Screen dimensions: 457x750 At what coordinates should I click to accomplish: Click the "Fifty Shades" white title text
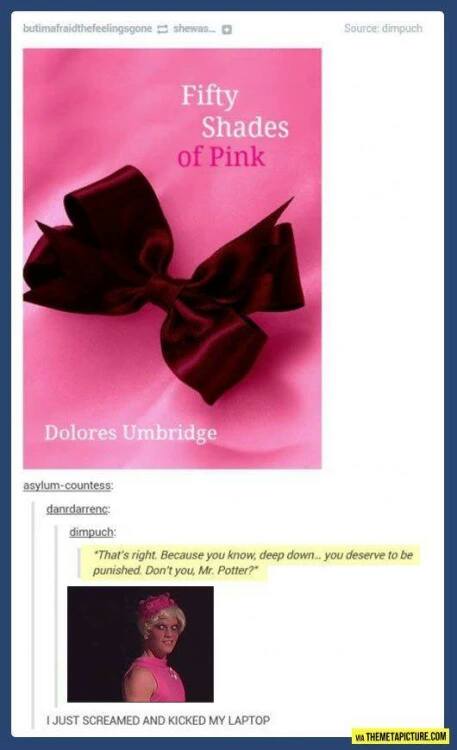[x=235, y=111]
